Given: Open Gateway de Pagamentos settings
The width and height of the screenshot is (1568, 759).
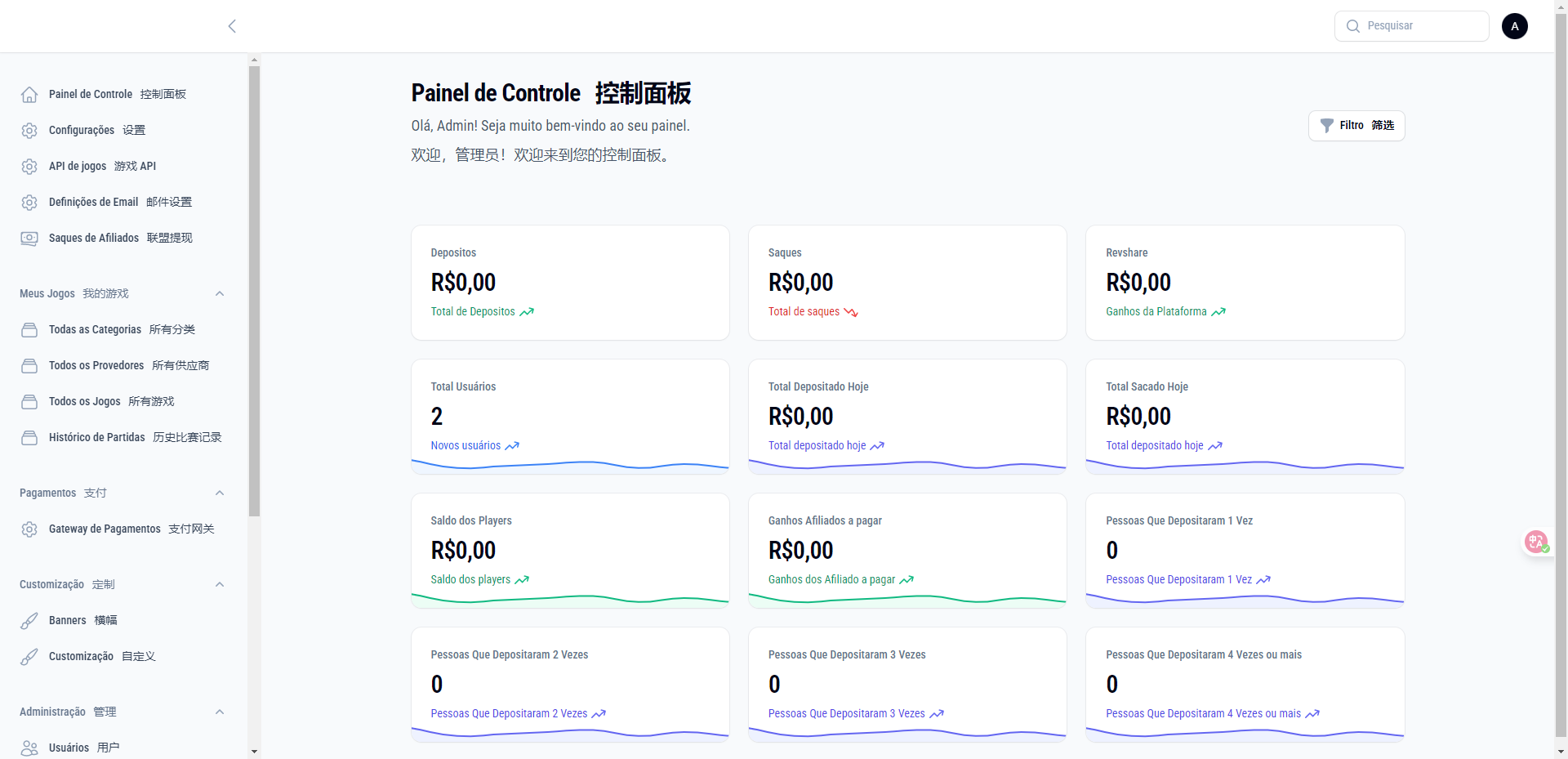Looking at the screenshot, I should tap(122, 529).
